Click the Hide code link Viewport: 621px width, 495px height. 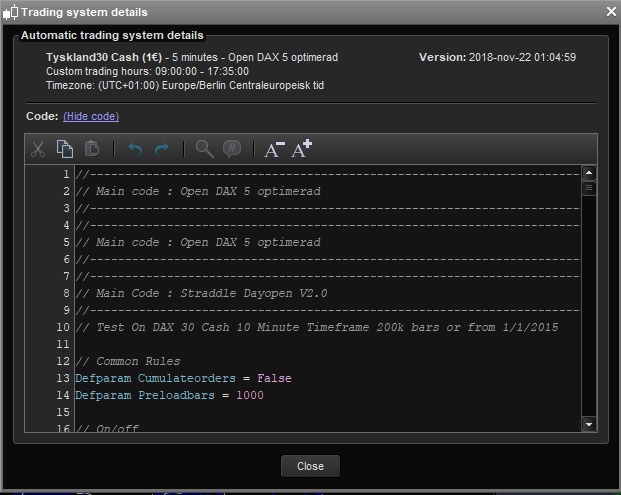pyautogui.click(x=91, y=116)
